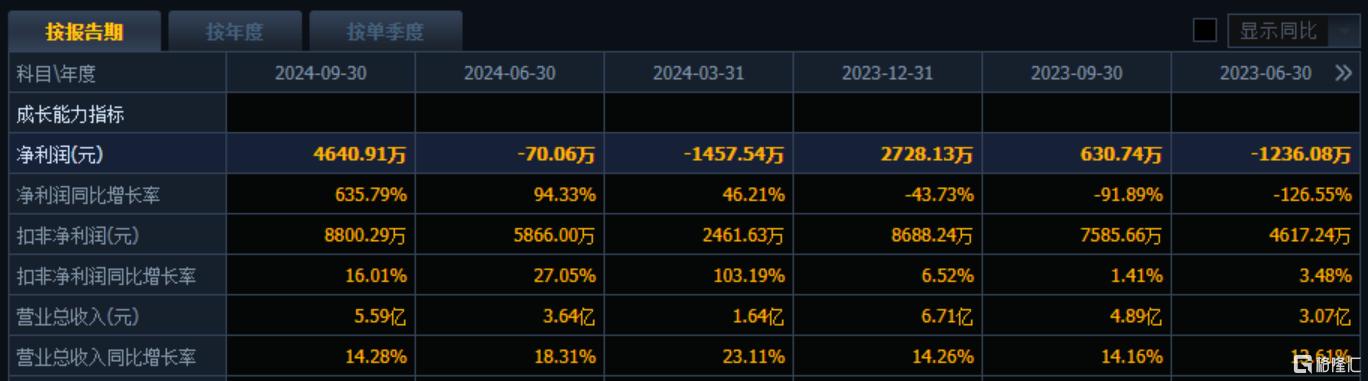
Task: Click the 显示同比 label button
Action: pyautogui.click(x=1279, y=31)
